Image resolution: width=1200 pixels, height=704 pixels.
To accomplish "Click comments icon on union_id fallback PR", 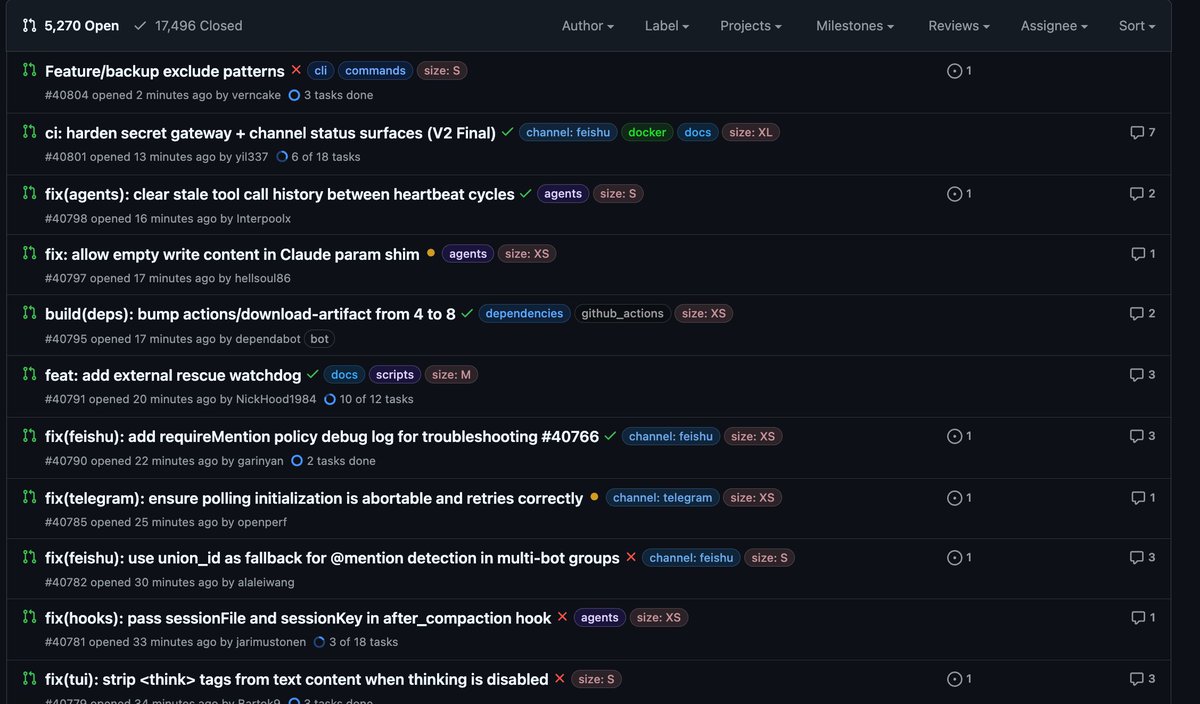I will point(1143,558).
